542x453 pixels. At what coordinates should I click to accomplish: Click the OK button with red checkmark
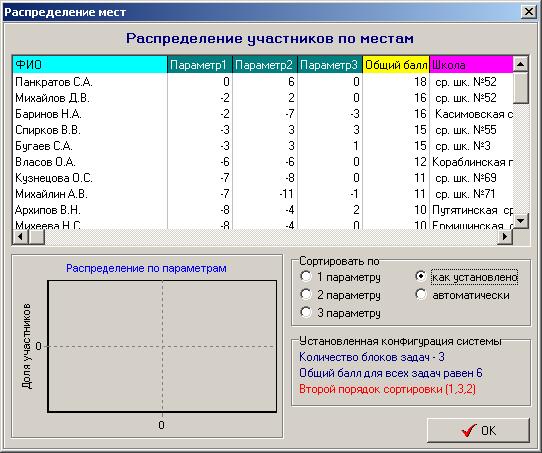pyautogui.click(x=478, y=430)
